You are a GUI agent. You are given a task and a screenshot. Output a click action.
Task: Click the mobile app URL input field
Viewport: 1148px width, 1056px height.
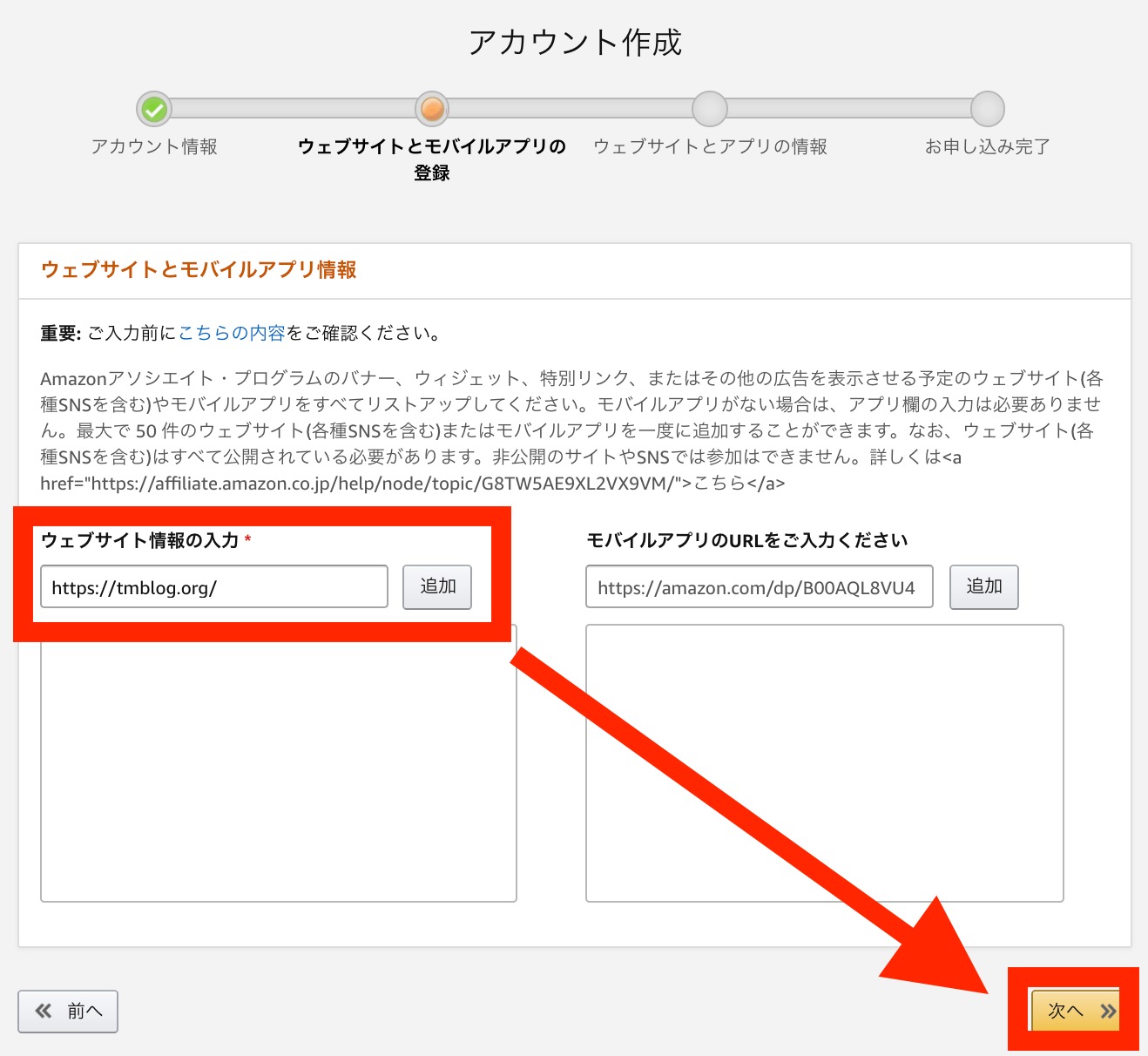pos(760,587)
